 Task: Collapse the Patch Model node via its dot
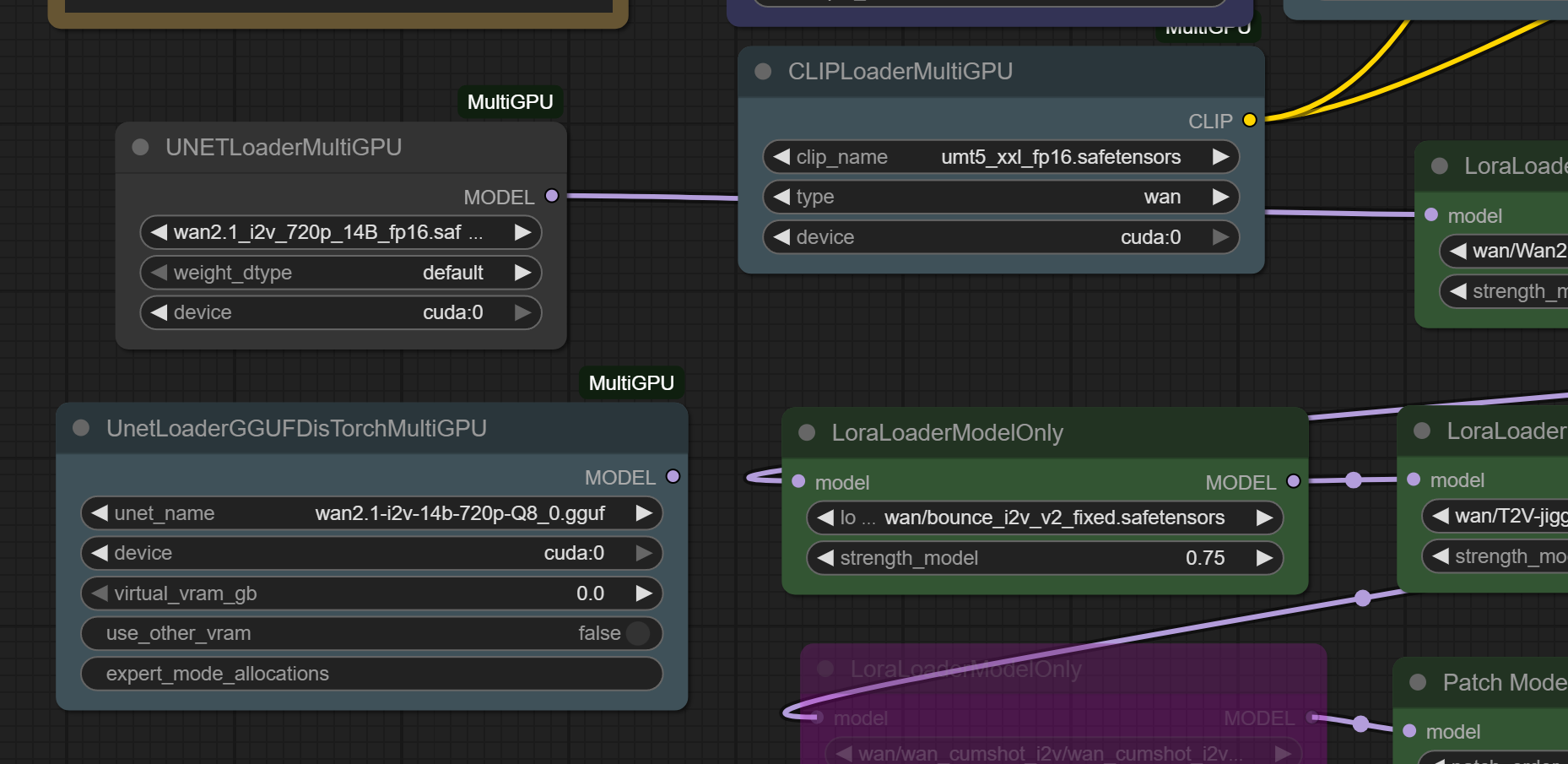1418,682
